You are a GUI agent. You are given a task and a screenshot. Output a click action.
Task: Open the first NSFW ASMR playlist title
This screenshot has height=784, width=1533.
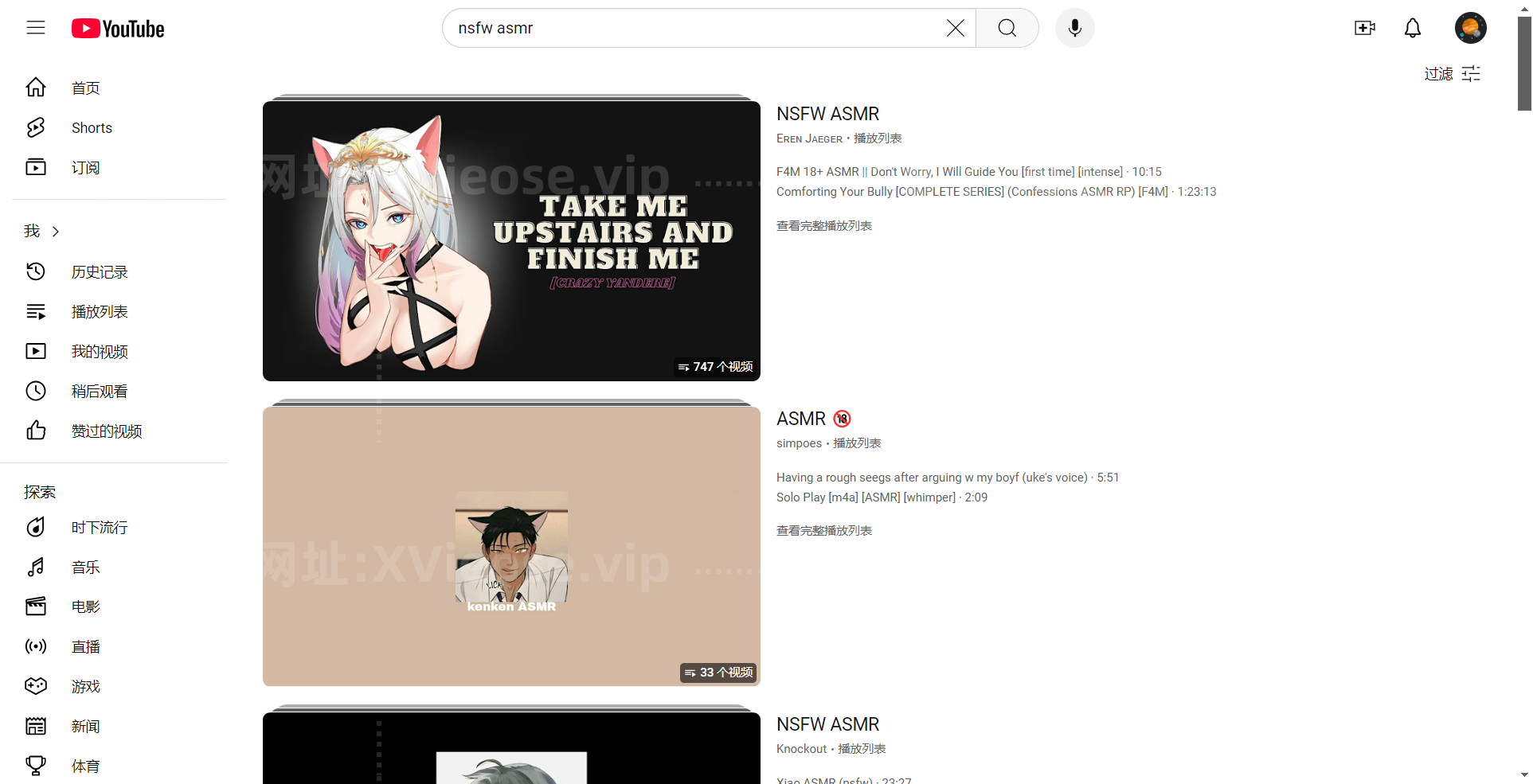pos(827,114)
